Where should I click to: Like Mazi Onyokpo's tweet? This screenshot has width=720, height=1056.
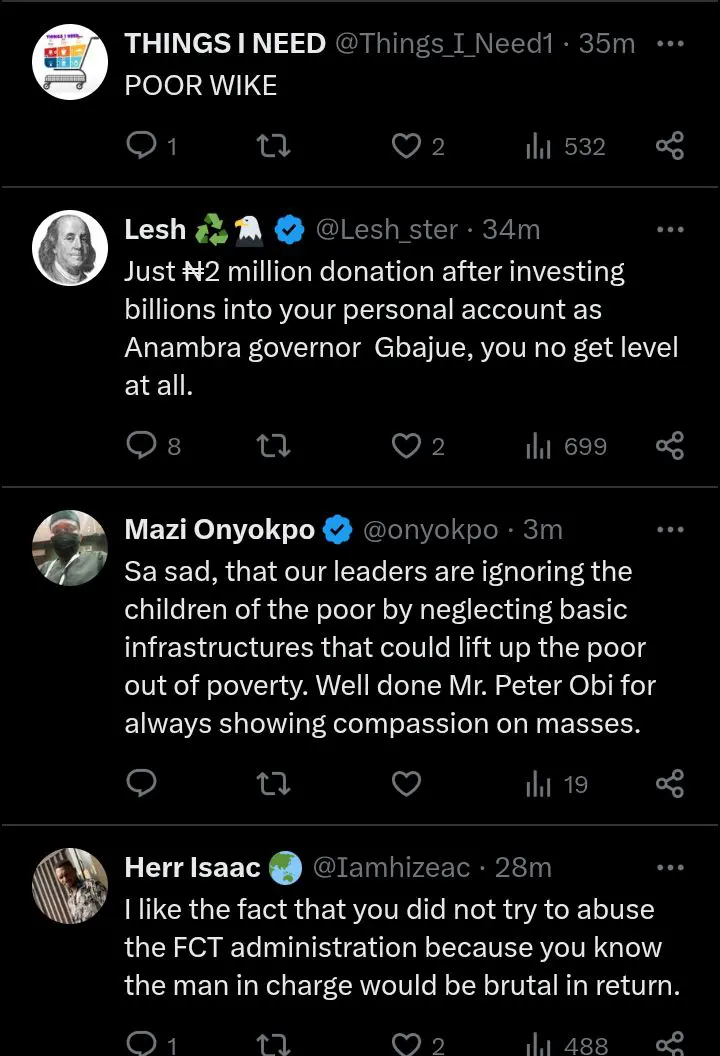tap(405, 784)
